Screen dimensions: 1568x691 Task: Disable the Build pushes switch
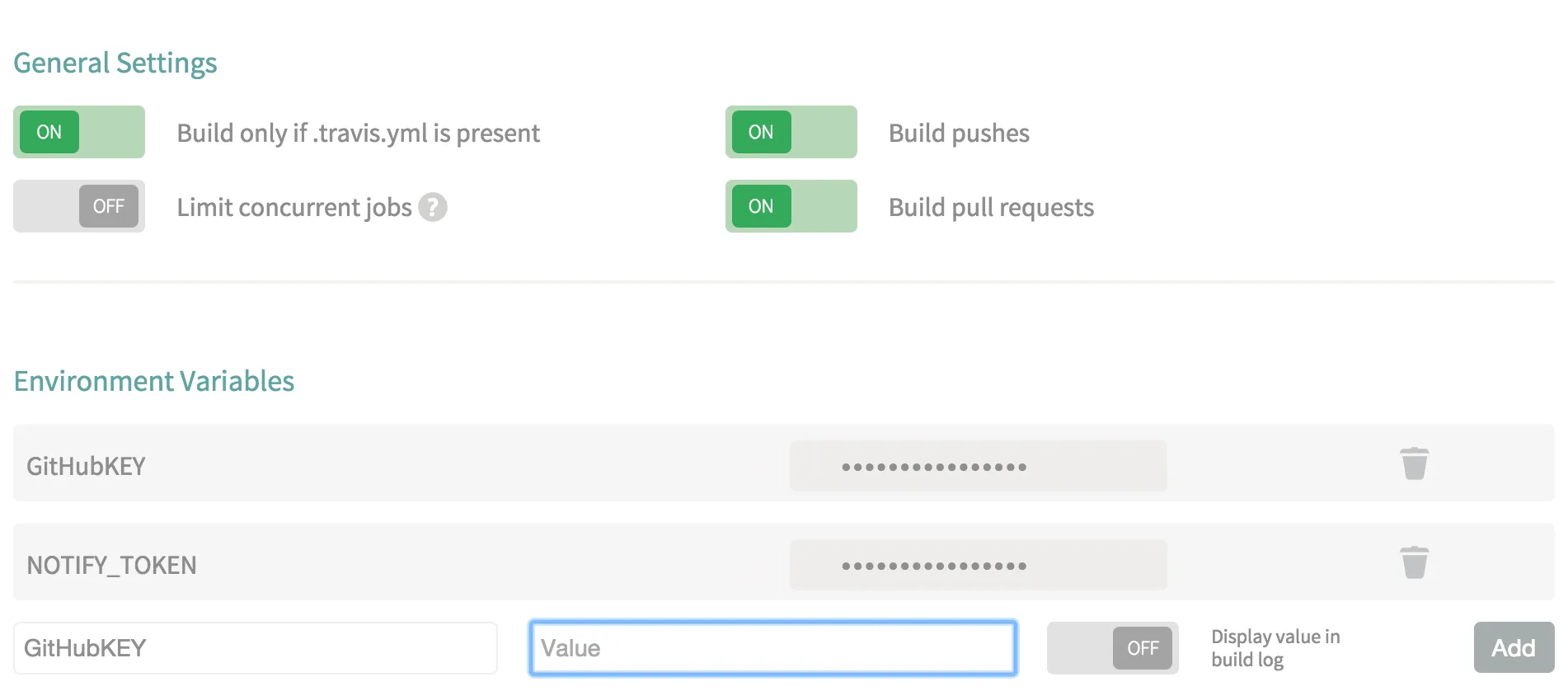[x=791, y=132]
